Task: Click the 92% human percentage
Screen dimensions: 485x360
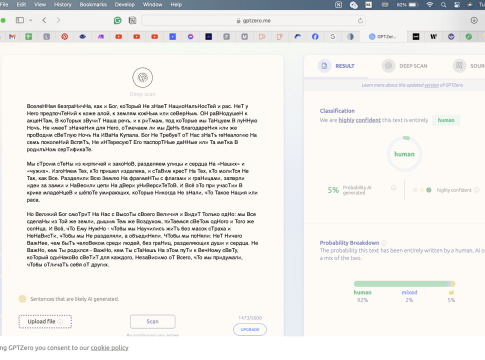Action: click(x=362, y=300)
